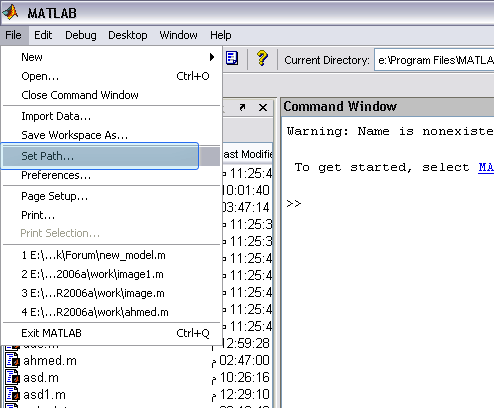Click the 02:47:00 timestamp for ahmed.m
Image resolution: width=494 pixels, height=408 pixels.
(x=244, y=361)
